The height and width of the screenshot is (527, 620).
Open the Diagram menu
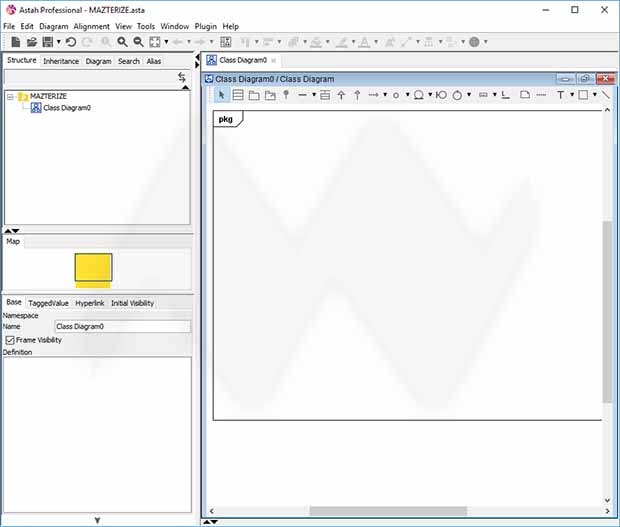53,26
